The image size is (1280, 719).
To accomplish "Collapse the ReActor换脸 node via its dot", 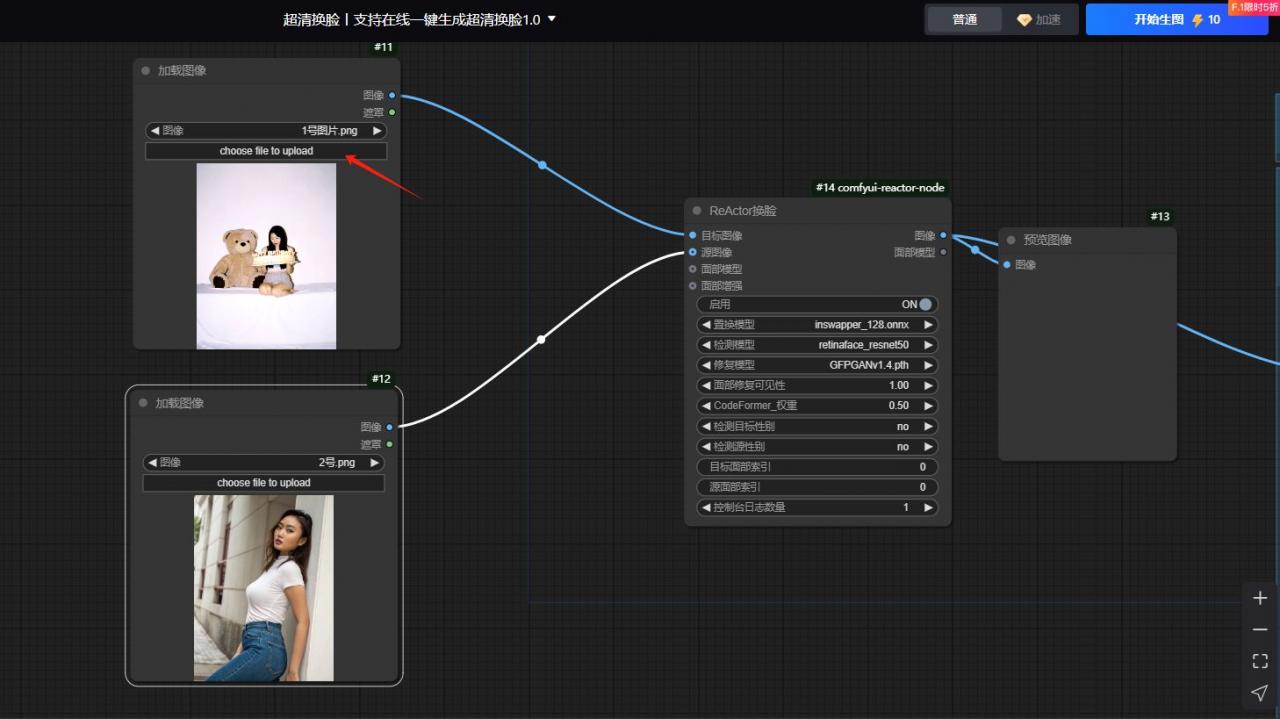I will pos(697,211).
